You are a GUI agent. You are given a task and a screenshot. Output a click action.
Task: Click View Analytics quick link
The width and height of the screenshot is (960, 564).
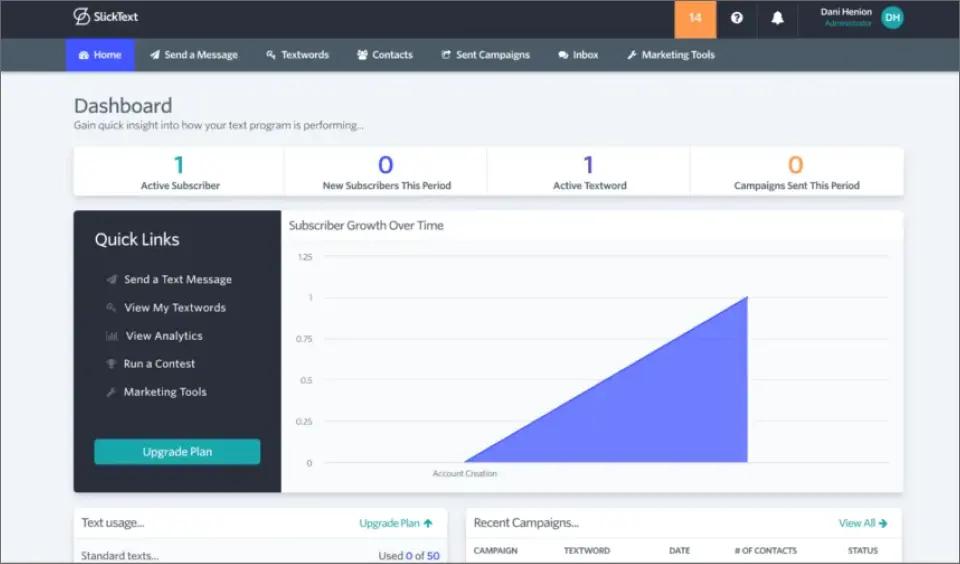coord(155,336)
